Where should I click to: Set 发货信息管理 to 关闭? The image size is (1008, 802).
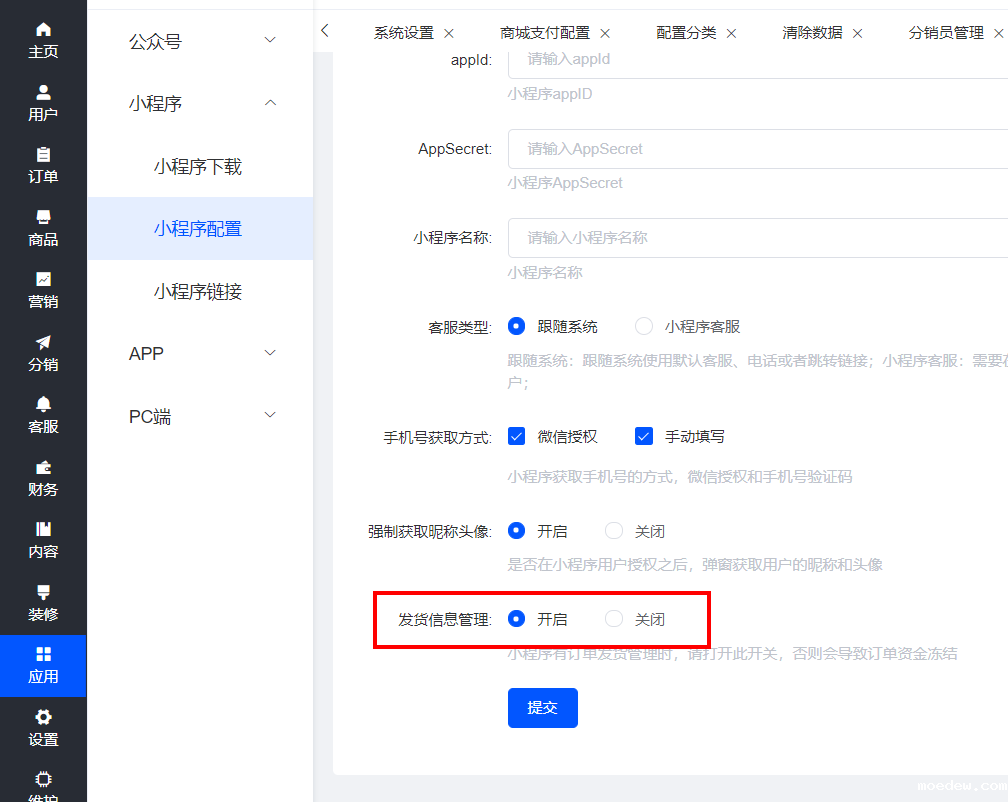click(x=614, y=619)
